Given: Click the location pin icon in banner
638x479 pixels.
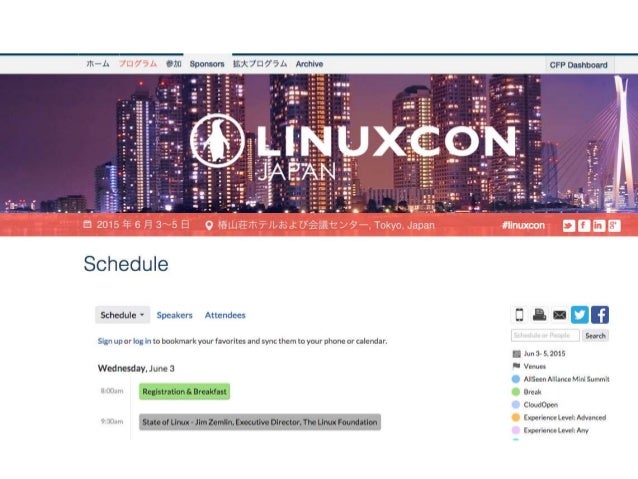Looking at the screenshot, I should click(x=209, y=225).
